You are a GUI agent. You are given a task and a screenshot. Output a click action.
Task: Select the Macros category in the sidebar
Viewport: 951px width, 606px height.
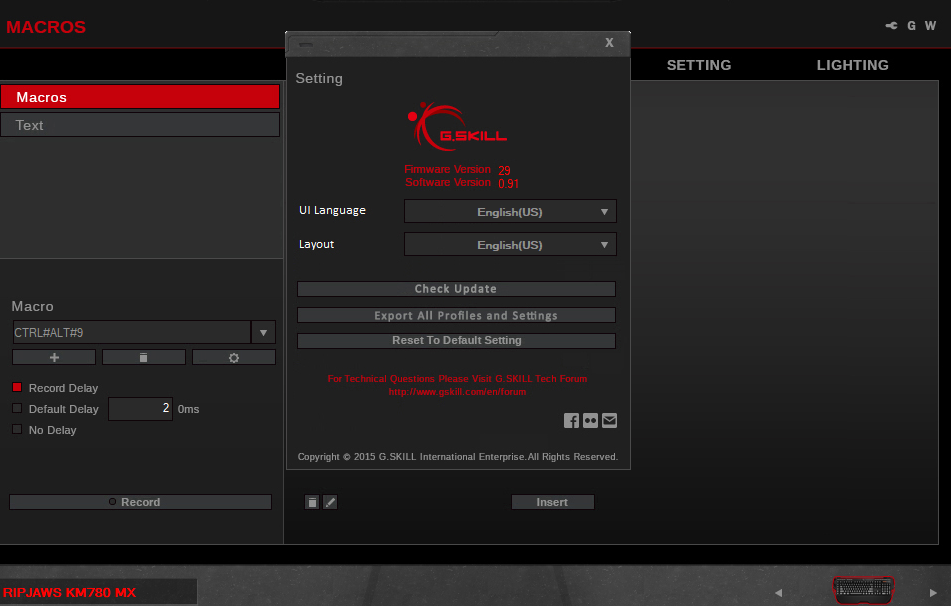(140, 97)
